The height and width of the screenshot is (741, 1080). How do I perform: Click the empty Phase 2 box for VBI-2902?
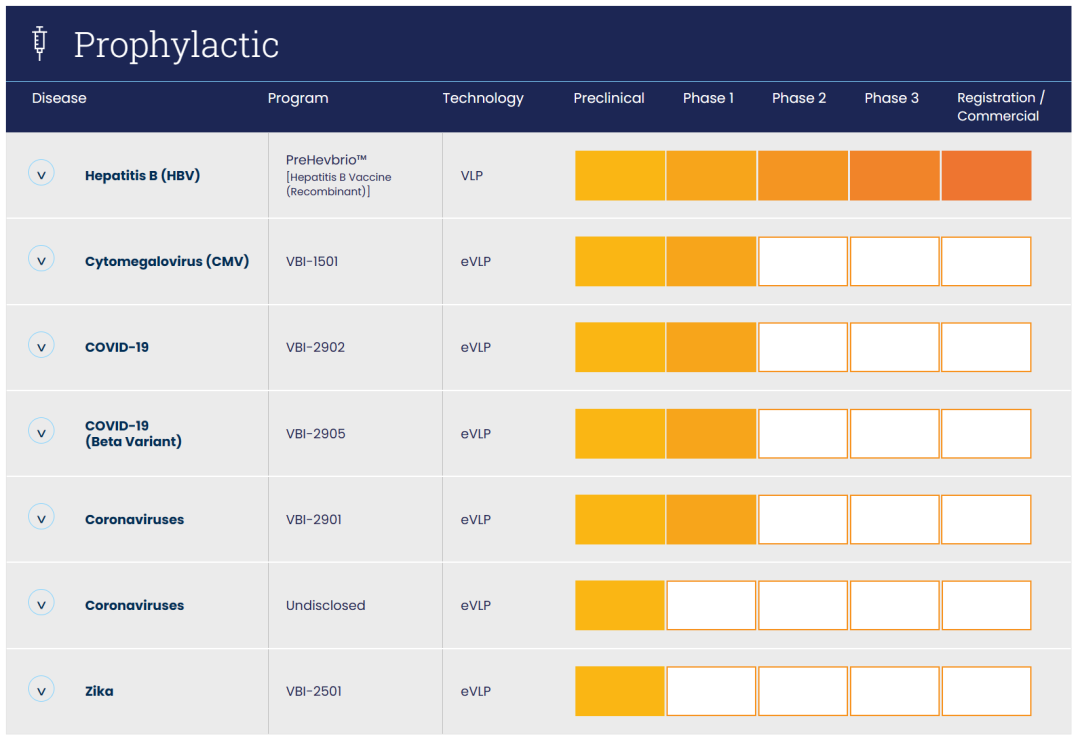[x=802, y=348]
